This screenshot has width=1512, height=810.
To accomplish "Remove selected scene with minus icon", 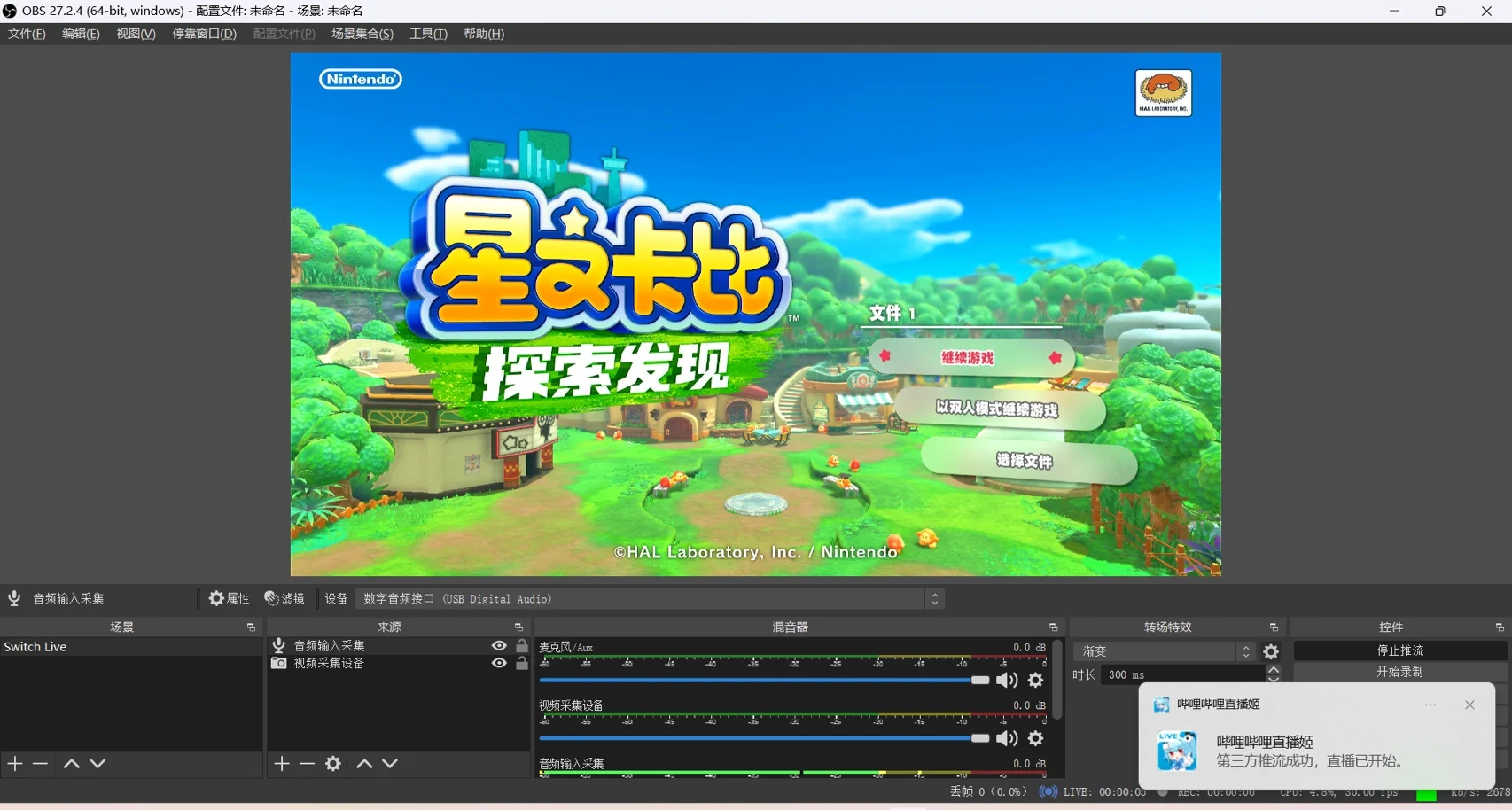I will pyautogui.click(x=40, y=763).
